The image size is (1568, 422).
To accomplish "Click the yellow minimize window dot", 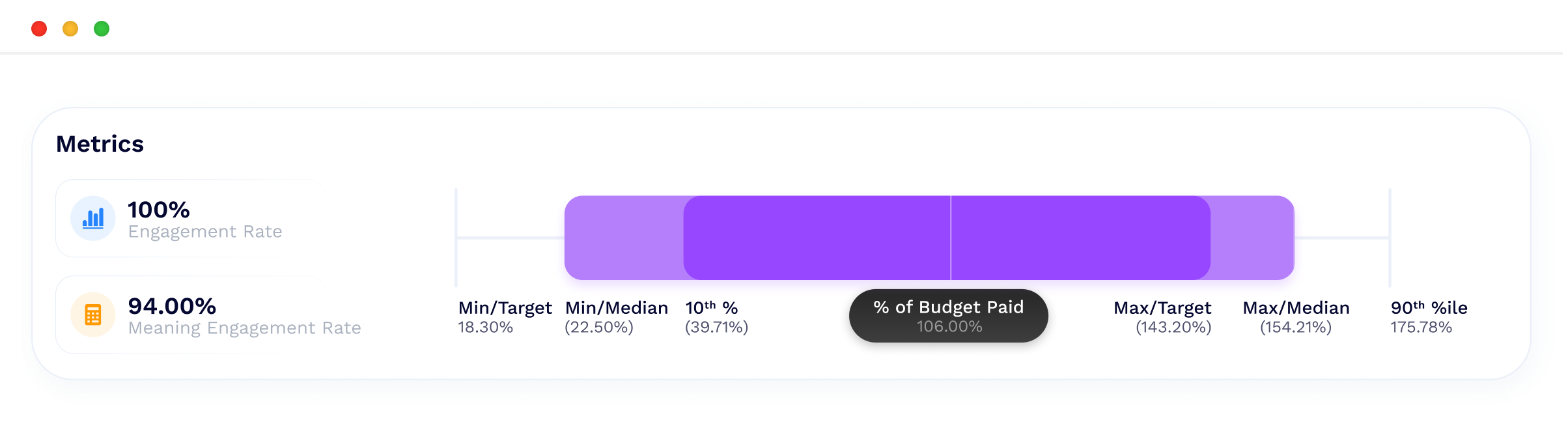I will [x=70, y=29].
